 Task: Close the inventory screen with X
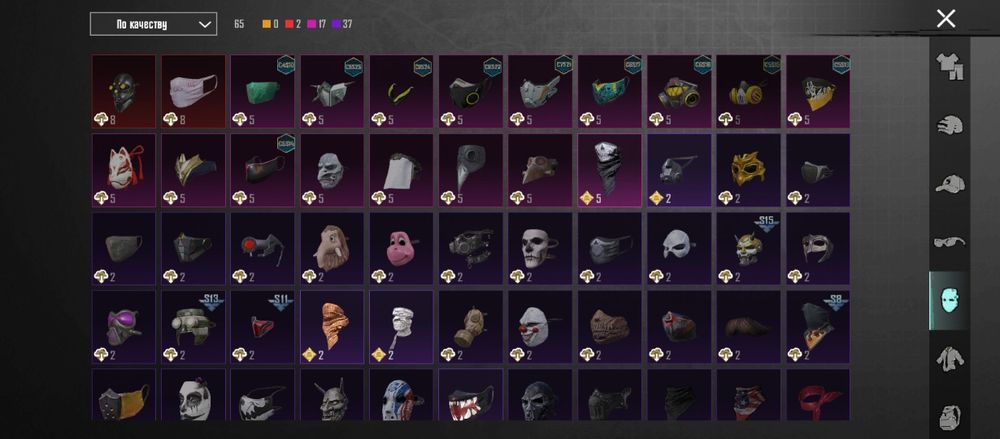pyautogui.click(x=946, y=19)
